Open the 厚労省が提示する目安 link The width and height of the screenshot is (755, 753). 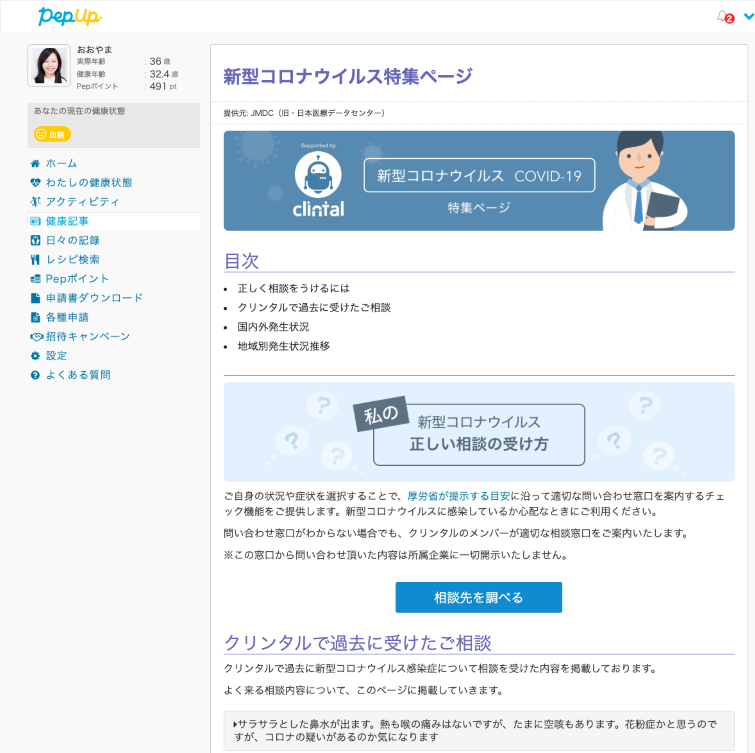point(458,496)
